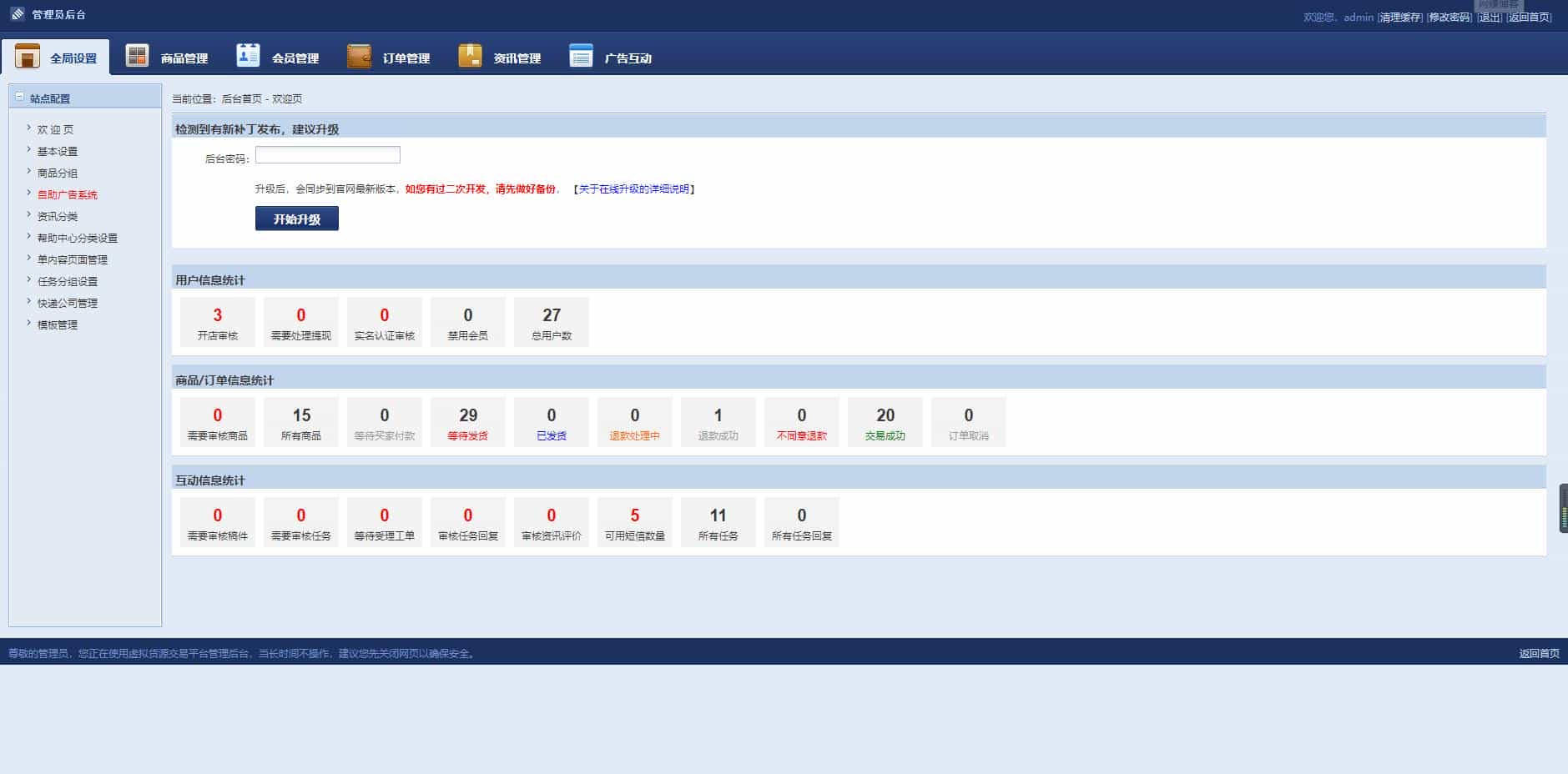Focus the 后台密码 input field

point(328,155)
